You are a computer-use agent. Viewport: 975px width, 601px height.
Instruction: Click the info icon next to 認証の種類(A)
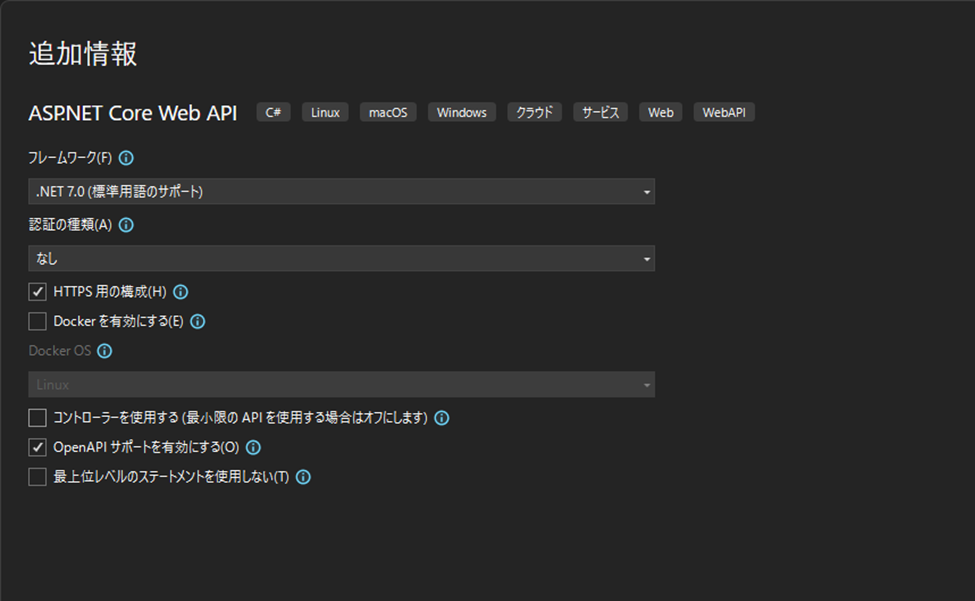click(x=126, y=225)
